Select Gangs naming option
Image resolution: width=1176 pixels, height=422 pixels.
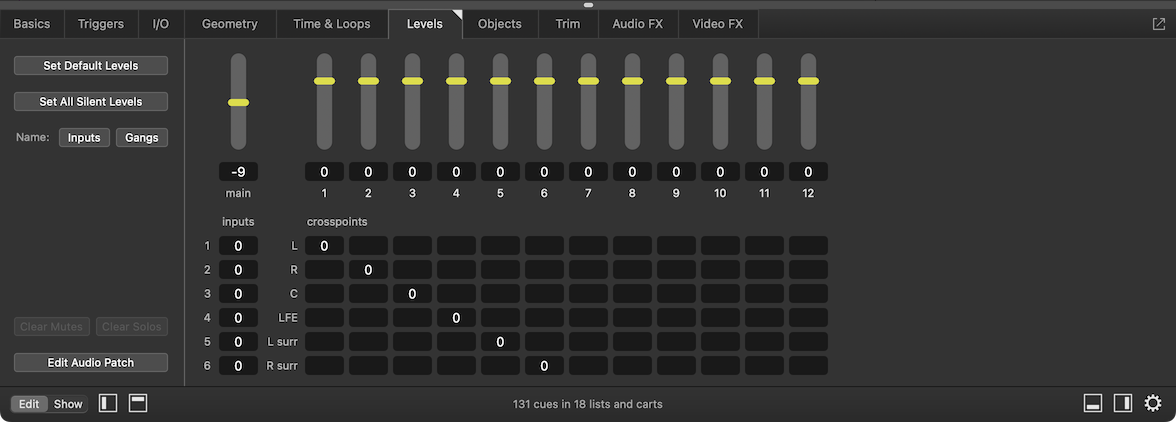point(142,138)
